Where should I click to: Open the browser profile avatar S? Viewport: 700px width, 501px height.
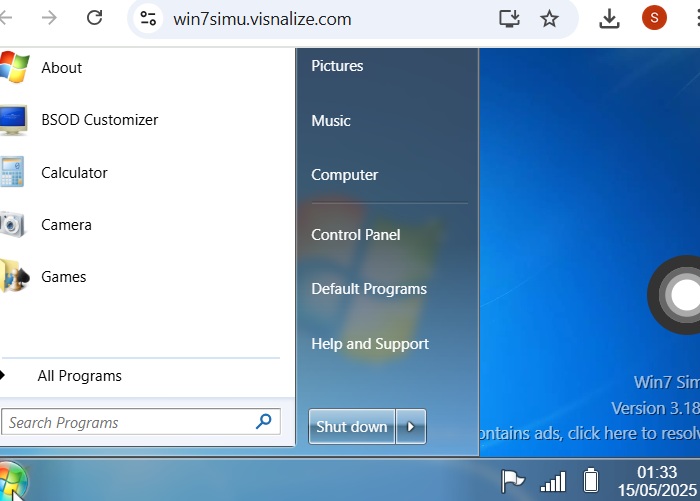[654, 18]
